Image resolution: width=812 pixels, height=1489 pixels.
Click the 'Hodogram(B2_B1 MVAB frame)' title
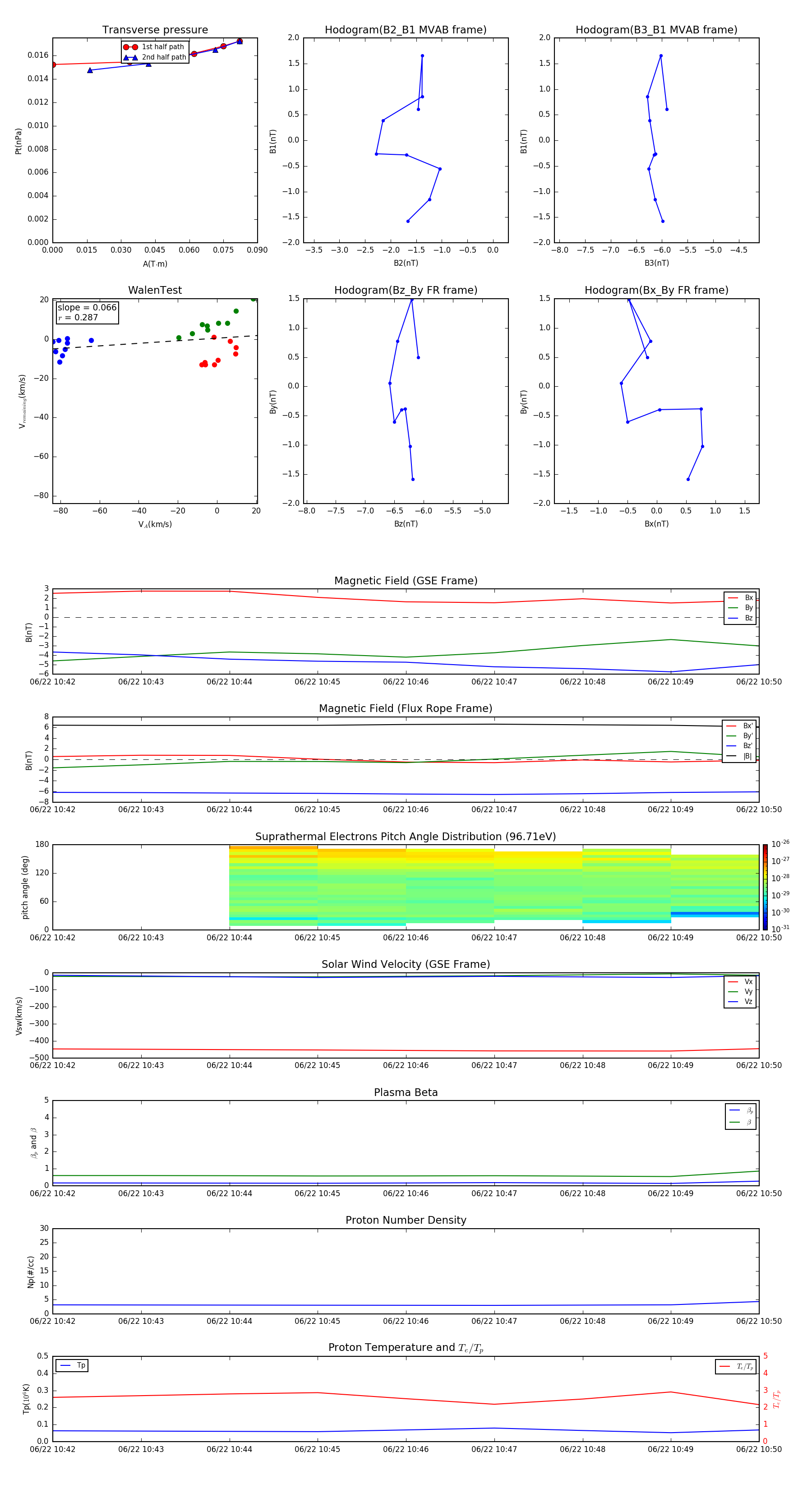tap(406, 30)
